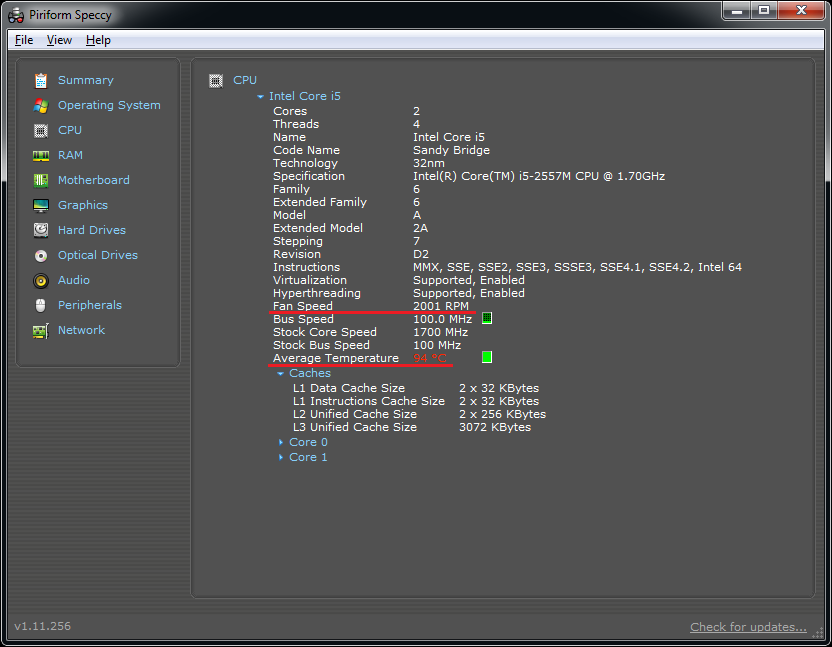Image resolution: width=832 pixels, height=647 pixels.
Task: Click the i5-2557M Specification value
Action: (539, 176)
